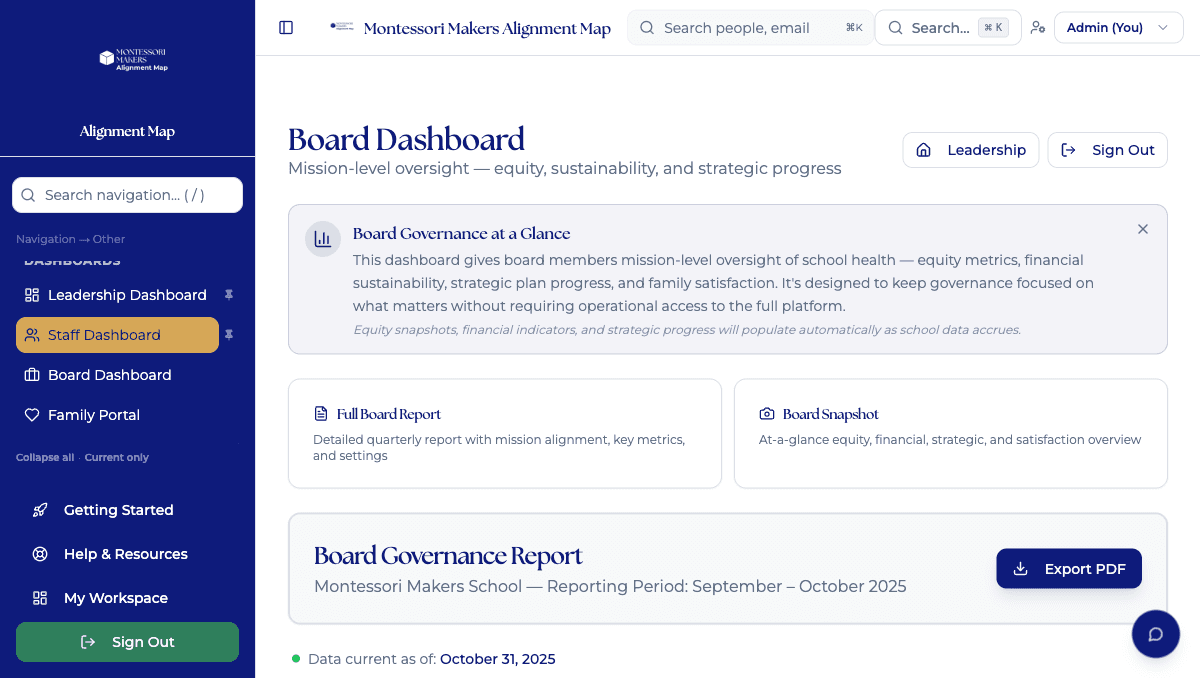Click Sign Out in the page header
The width and height of the screenshot is (1200, 678).
1107,149
